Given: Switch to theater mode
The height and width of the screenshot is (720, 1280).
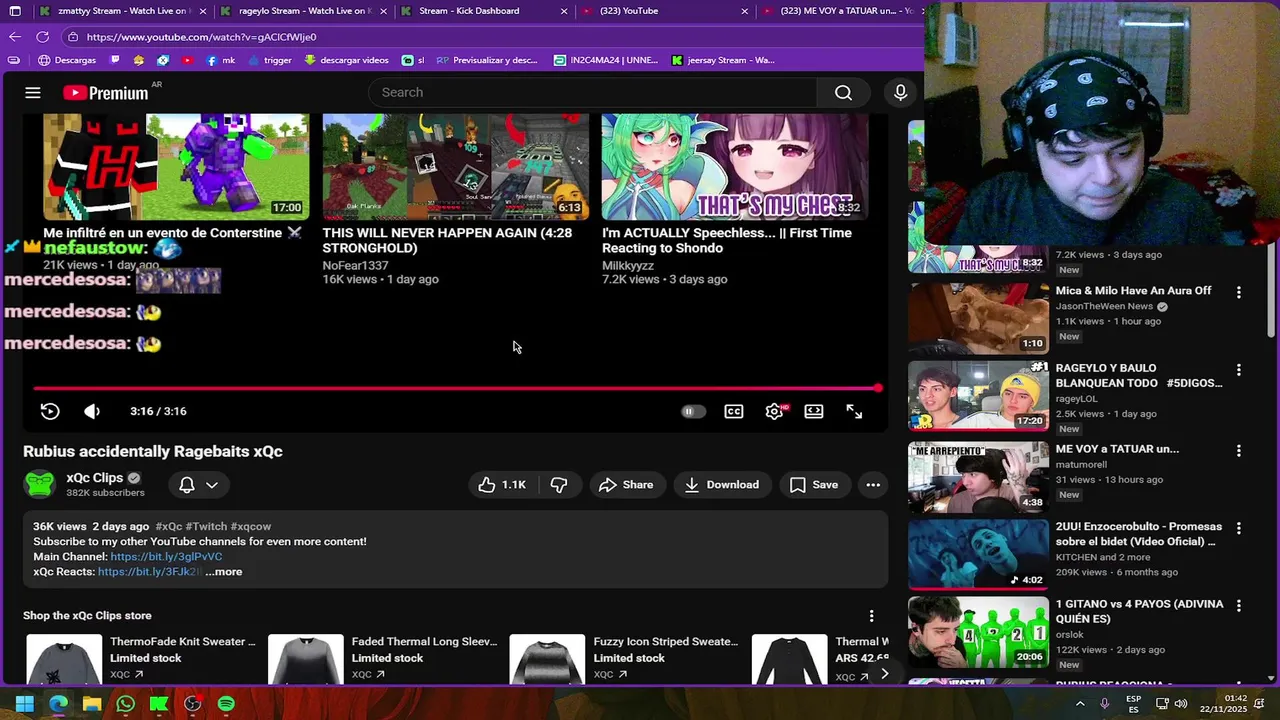Looking at the screenshot, I should pos(814,411).
